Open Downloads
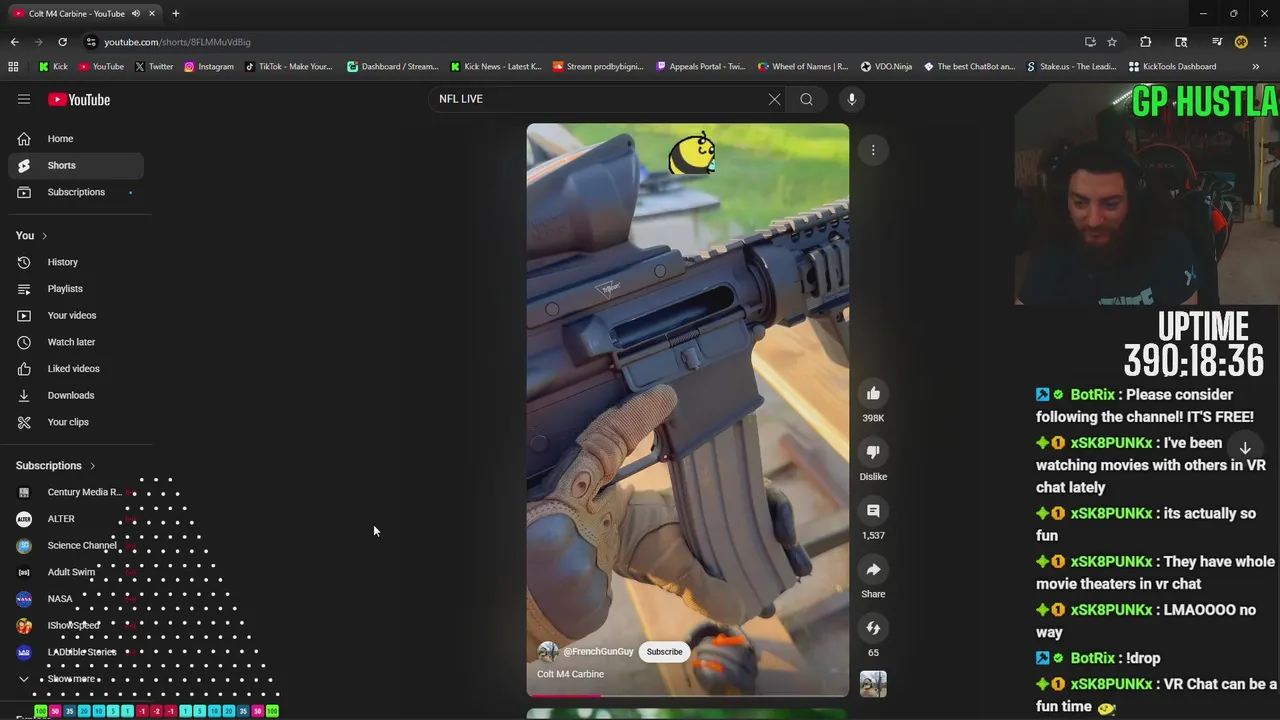This screenshot has height=720, width=1280. pos(76,395)
